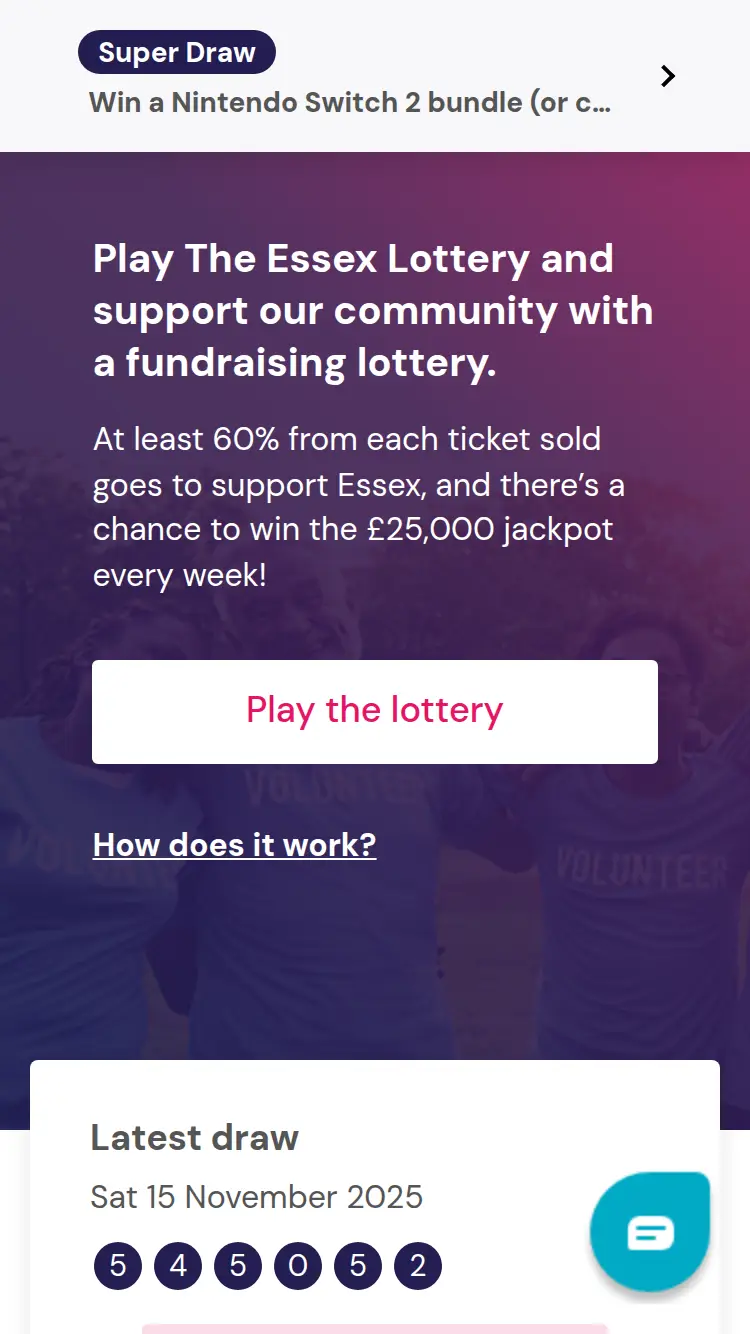The height and width of the screenshot is (1334, 750).
Task: Open the How does it work link
Action: pyautogui.click(x=234, y=845)
